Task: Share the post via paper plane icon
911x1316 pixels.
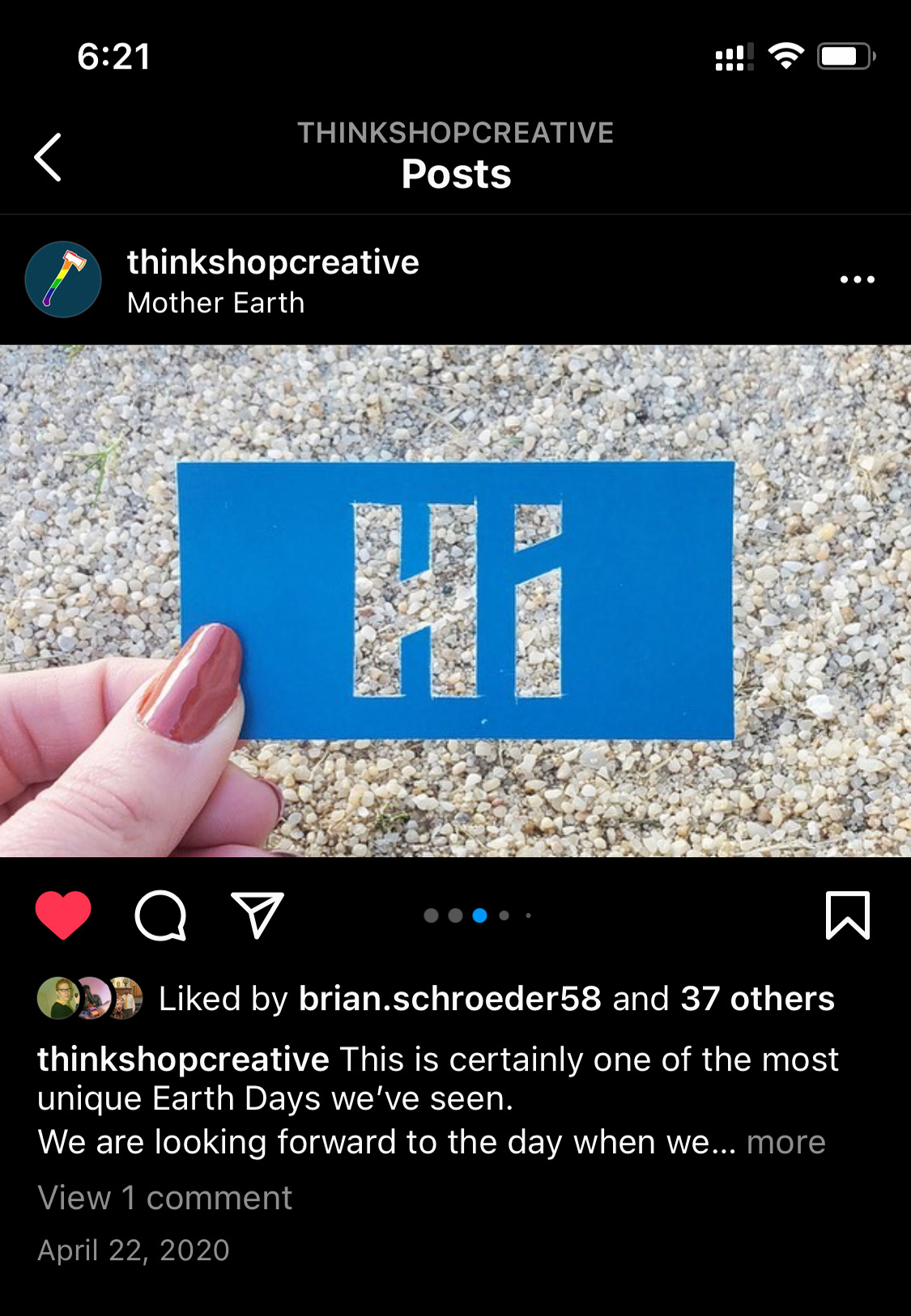Action: (257, 915)
